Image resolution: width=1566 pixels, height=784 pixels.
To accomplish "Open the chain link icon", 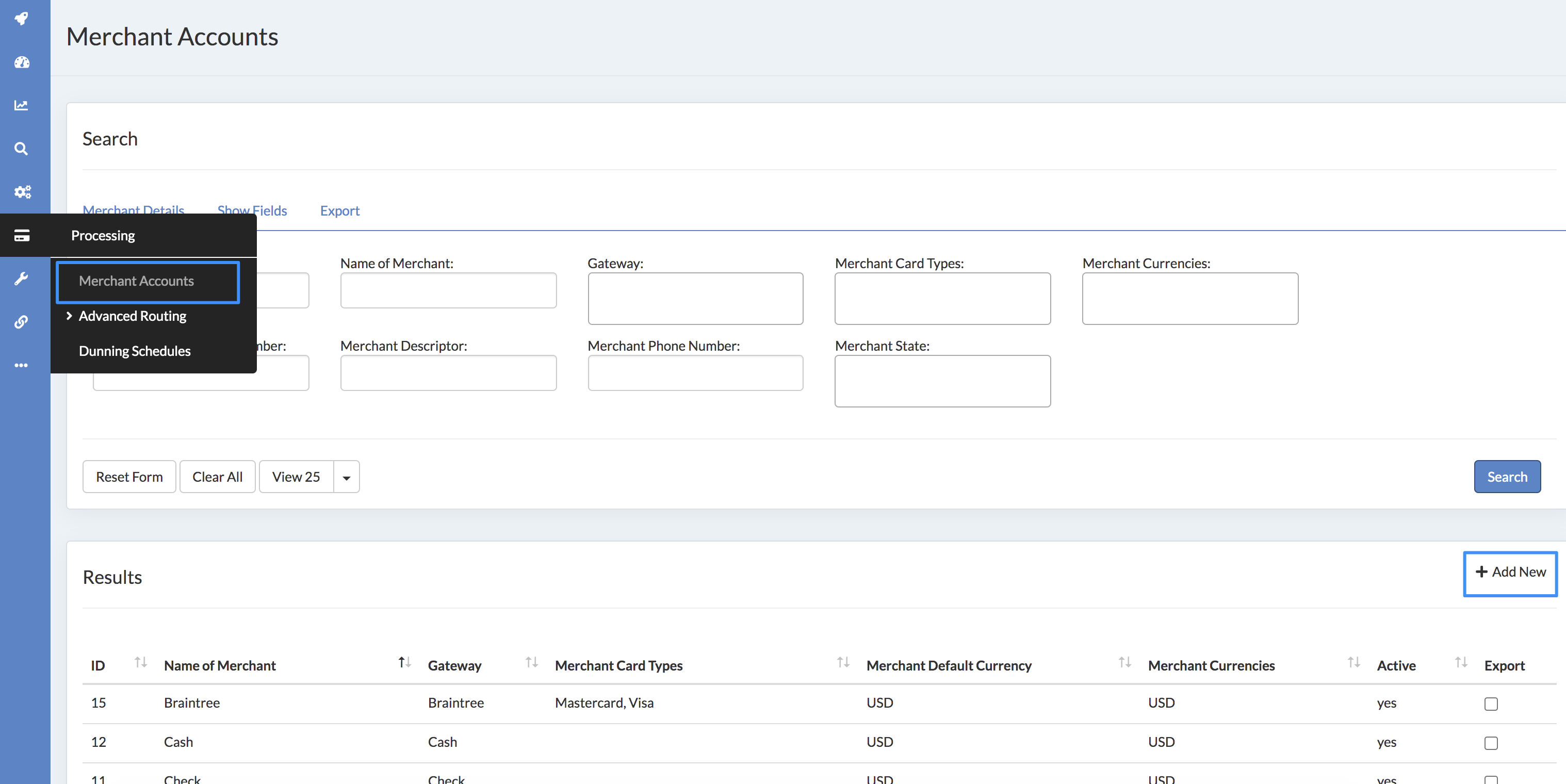I will point(22,321).
